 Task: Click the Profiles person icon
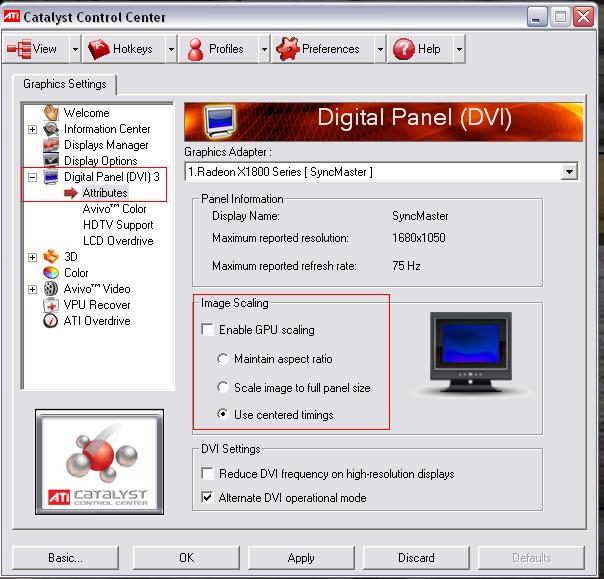pyautogui.click(x=196, y=49)
